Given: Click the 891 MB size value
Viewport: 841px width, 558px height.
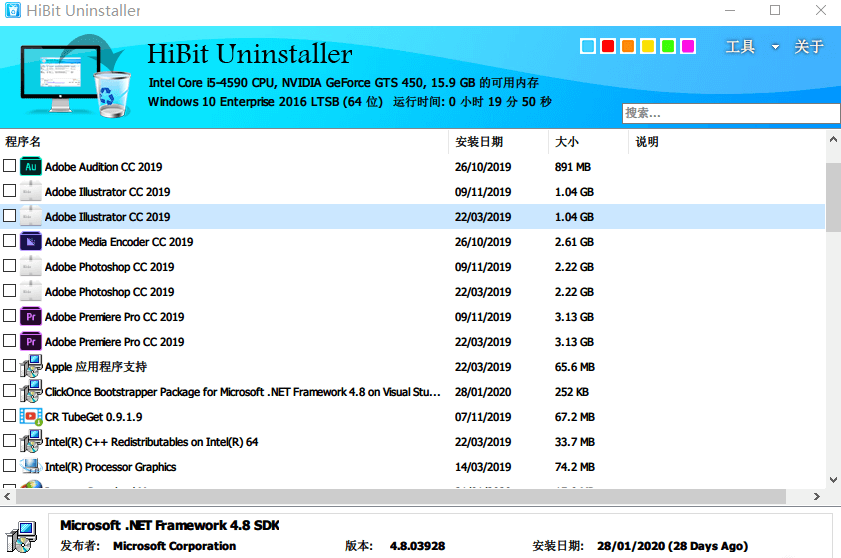Looking at the screenshot, I should click(573, 167).
